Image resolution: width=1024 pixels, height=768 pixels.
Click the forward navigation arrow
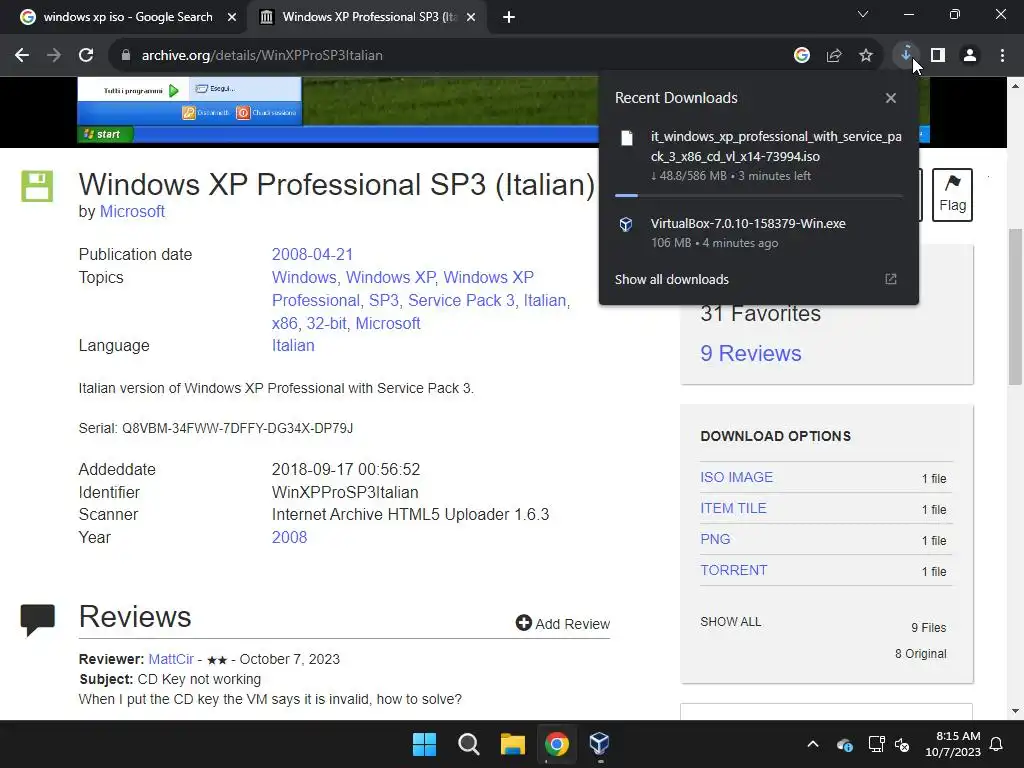(x=54, y=56)
